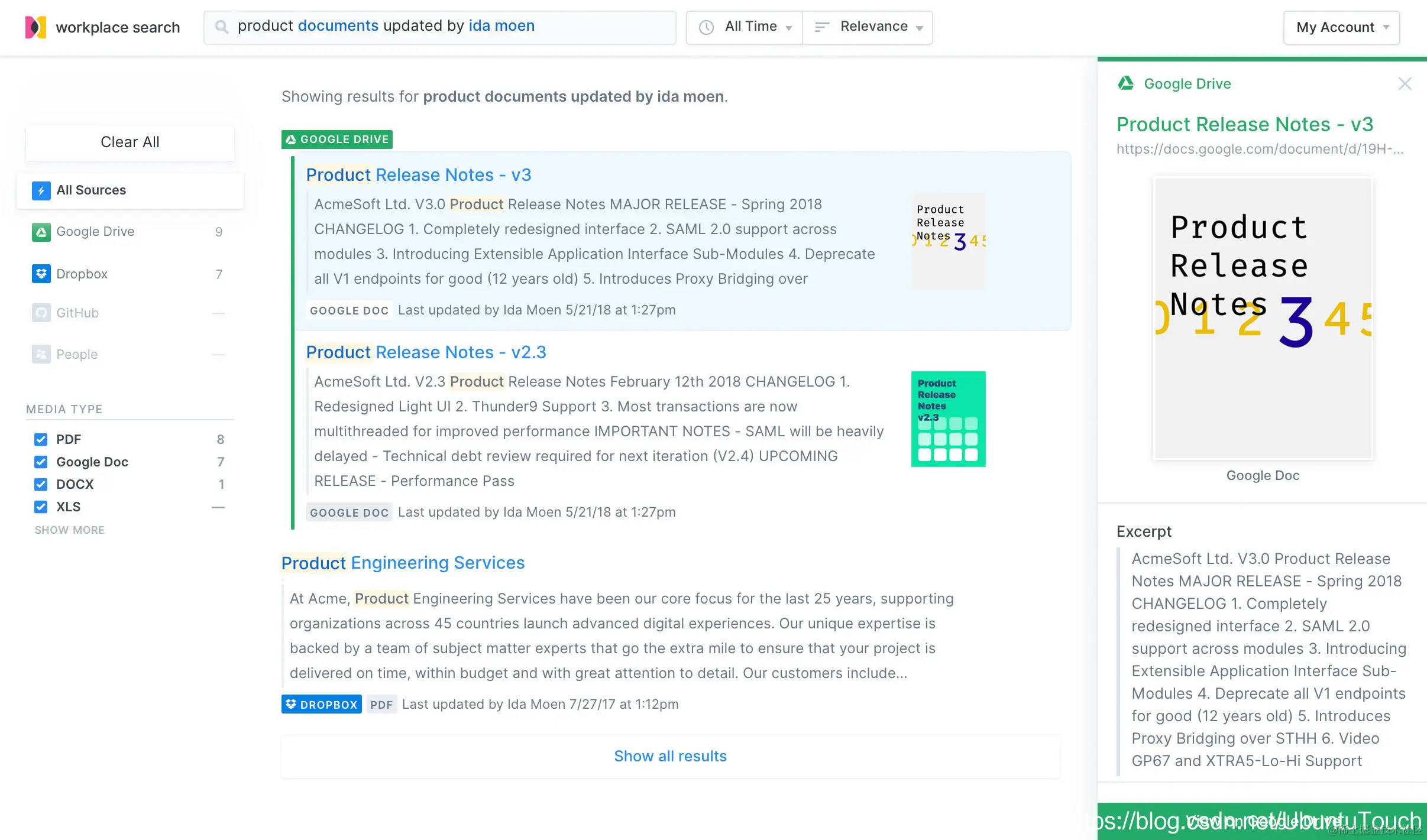The height and width of the screenshot is (840, 1427).
Task: Click Show all results link
Action: (x=670, y=756)
